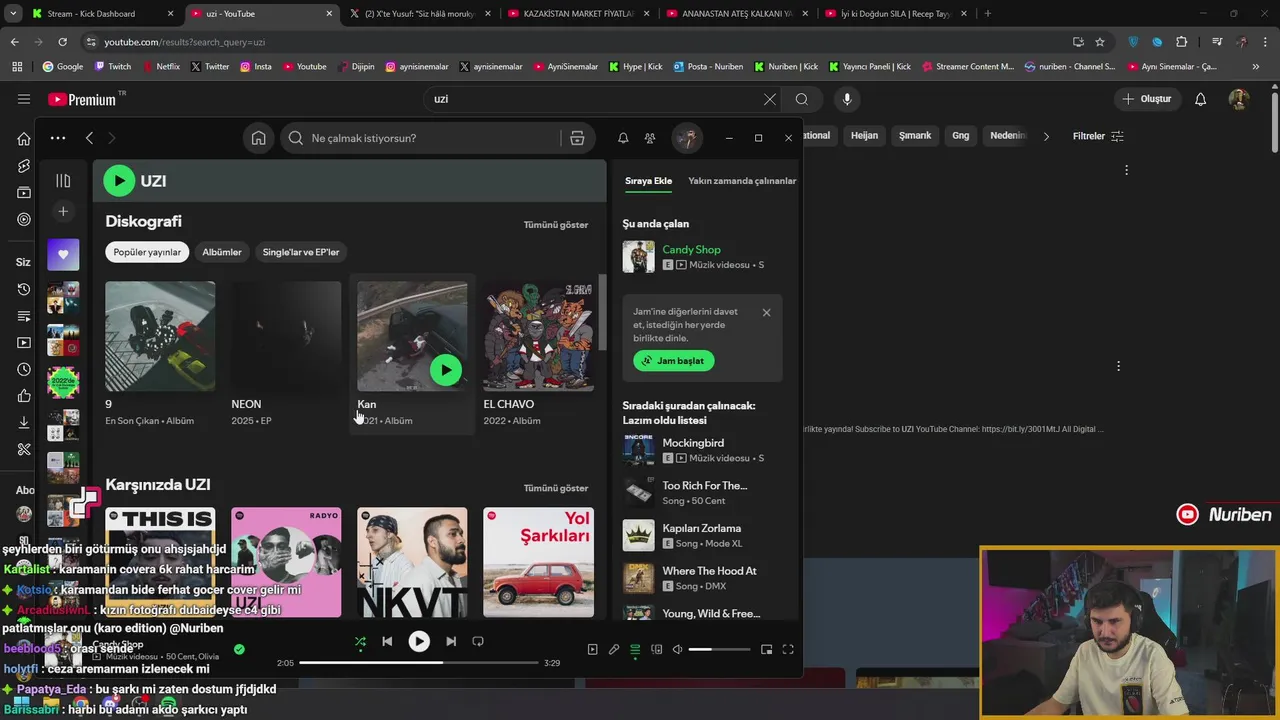1280x720 pixels.
Task: Adjust Spotify volume slider
Action: pos(719,650)
